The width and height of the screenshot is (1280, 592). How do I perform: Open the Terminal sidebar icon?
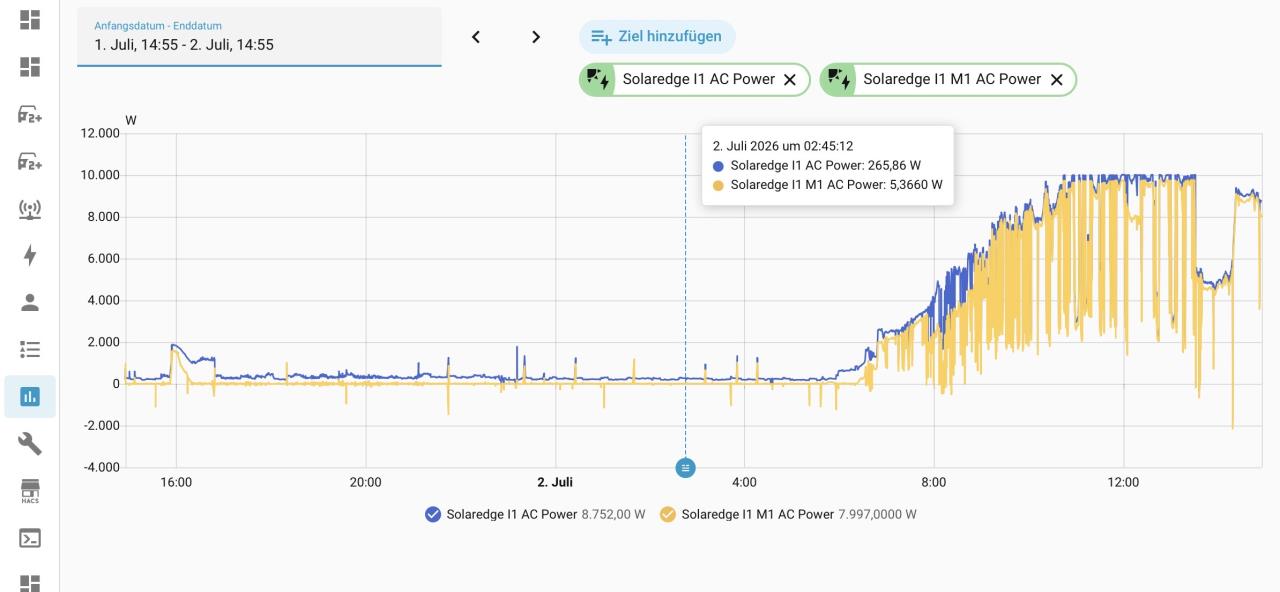tap(30, 538)
